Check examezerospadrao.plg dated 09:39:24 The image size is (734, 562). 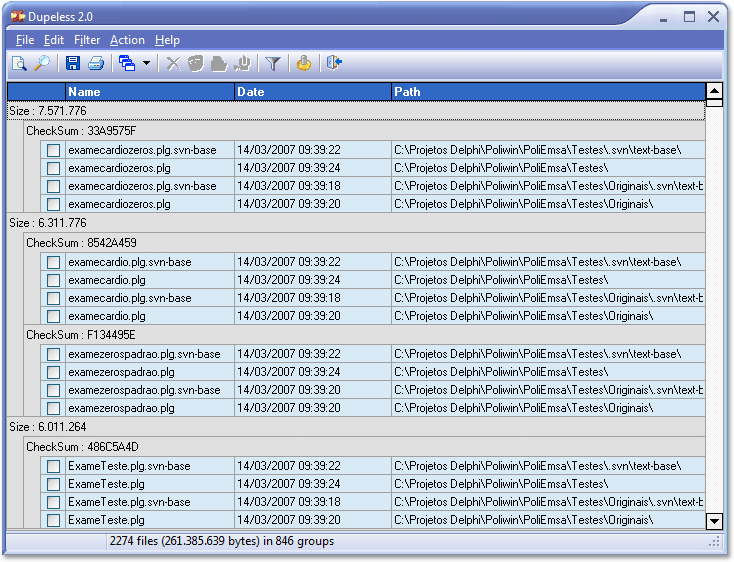click(53, 372)
